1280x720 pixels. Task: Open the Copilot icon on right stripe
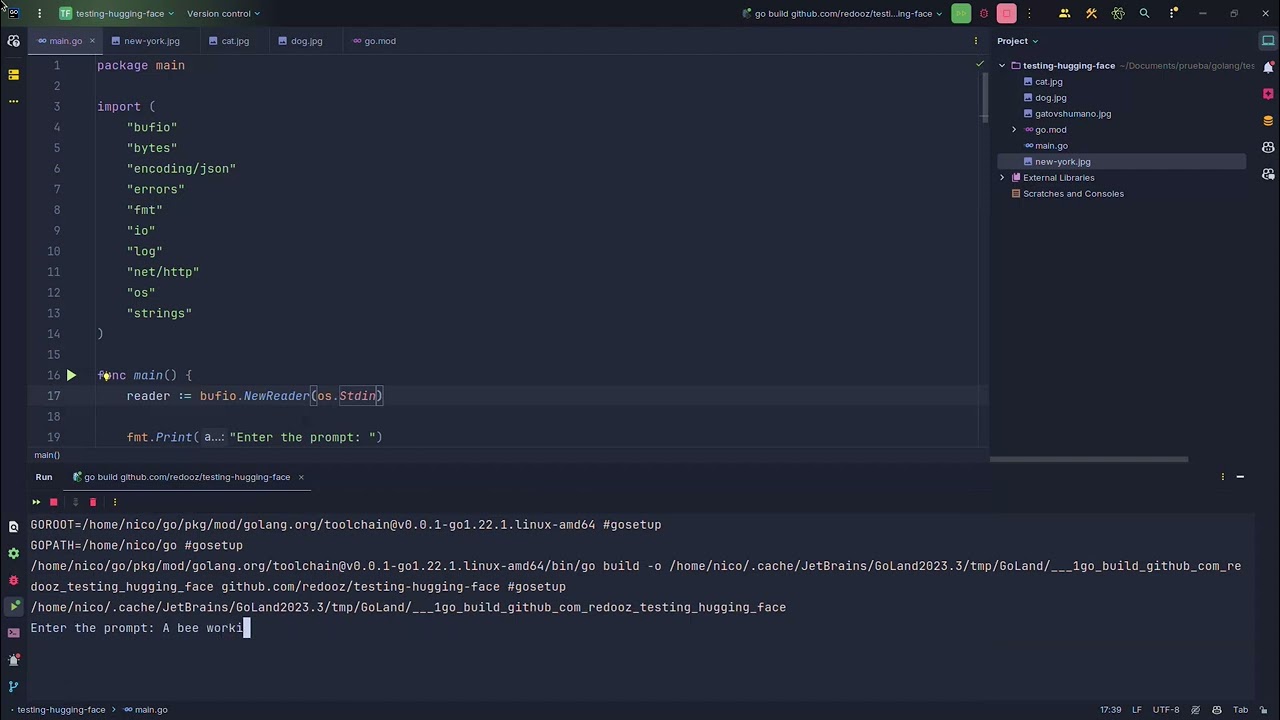click(1268, 147)
